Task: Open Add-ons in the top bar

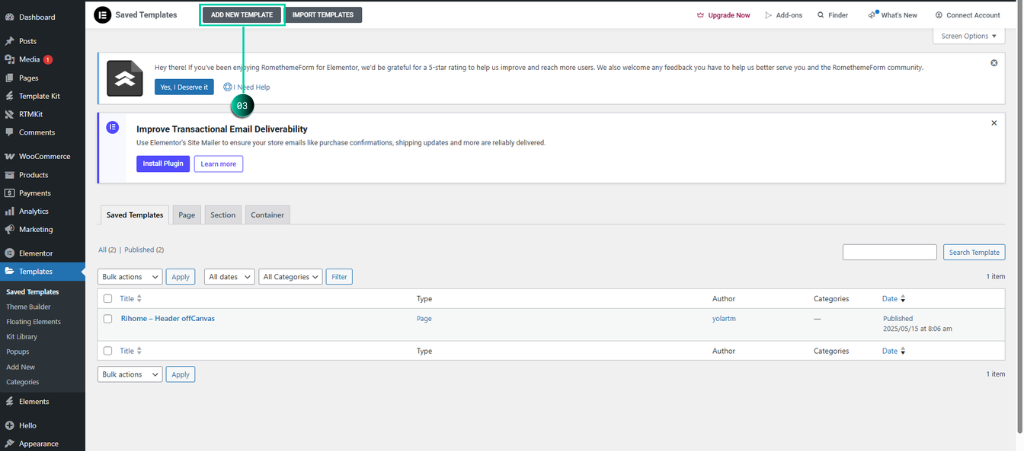Action: 784,15
